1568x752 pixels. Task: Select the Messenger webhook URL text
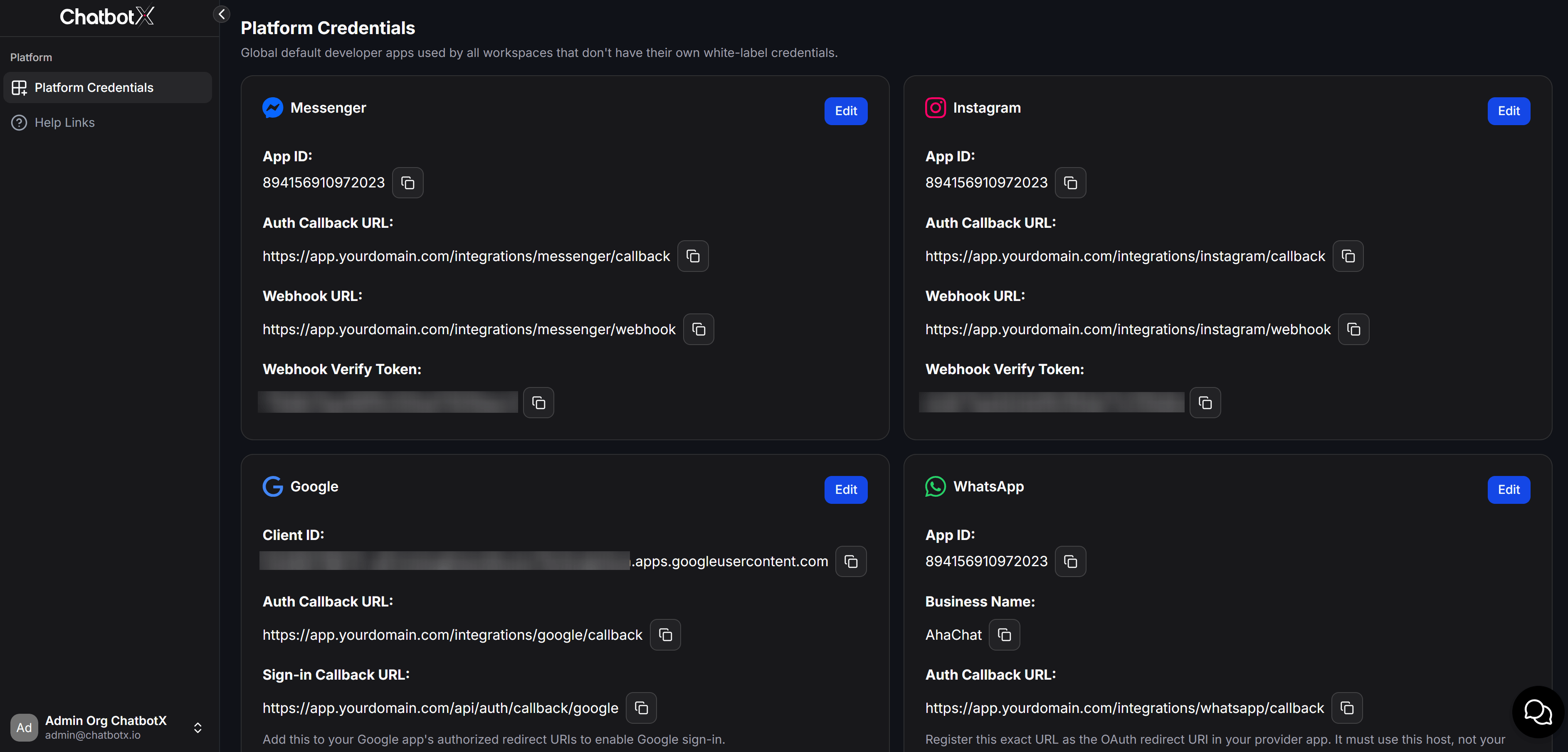469,329
